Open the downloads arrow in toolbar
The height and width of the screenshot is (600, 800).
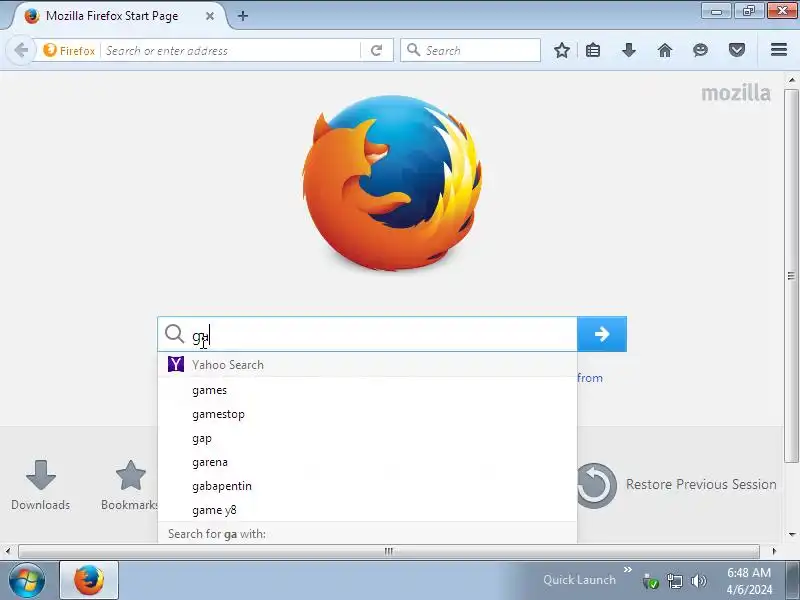[629, 50]
